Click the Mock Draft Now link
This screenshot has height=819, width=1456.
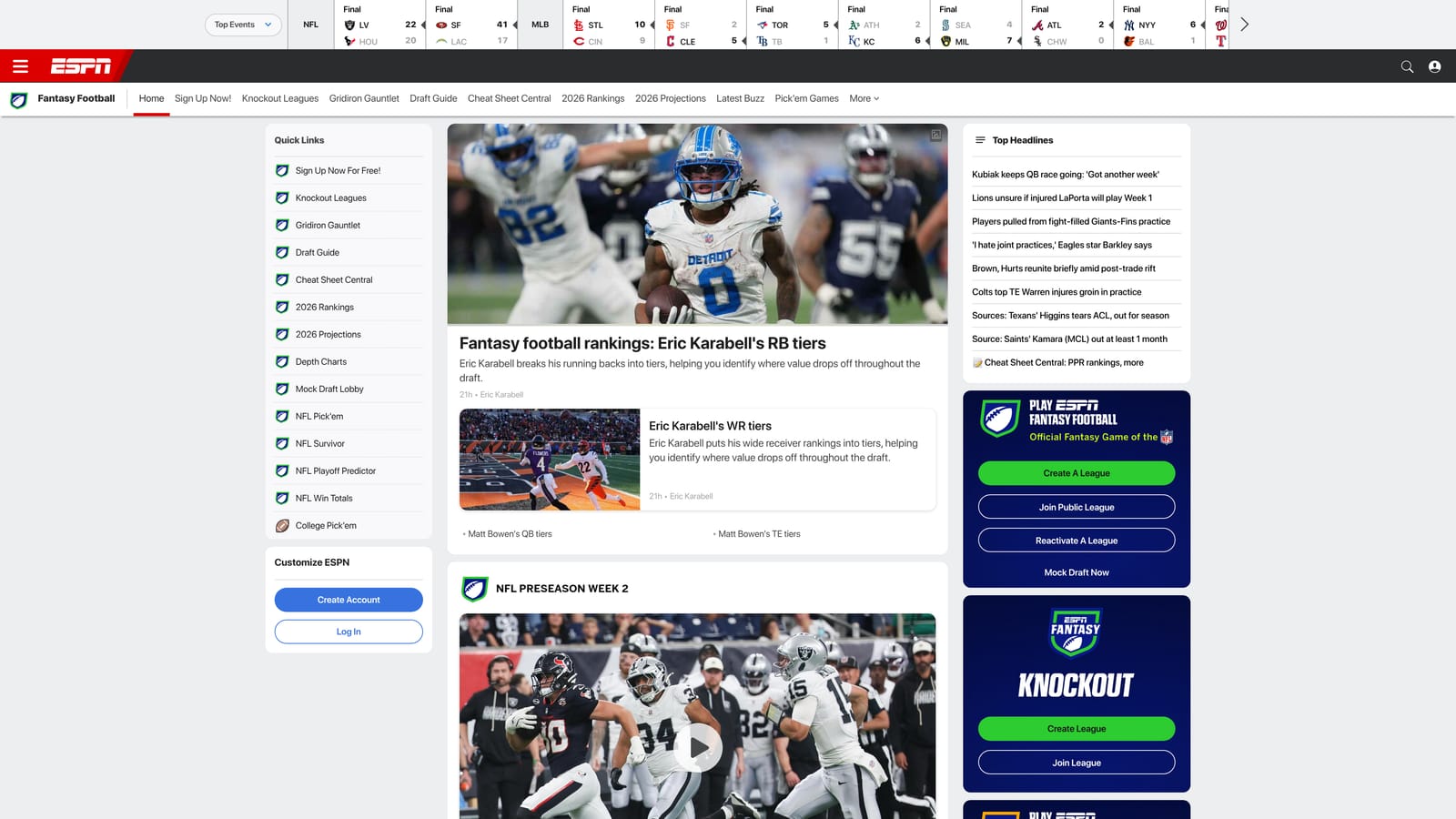pos(1077,572)
